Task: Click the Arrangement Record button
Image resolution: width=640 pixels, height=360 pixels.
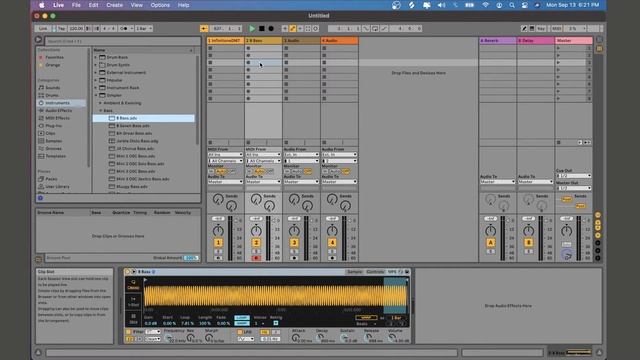Action: pyautogui.click(x=271, y=29)
